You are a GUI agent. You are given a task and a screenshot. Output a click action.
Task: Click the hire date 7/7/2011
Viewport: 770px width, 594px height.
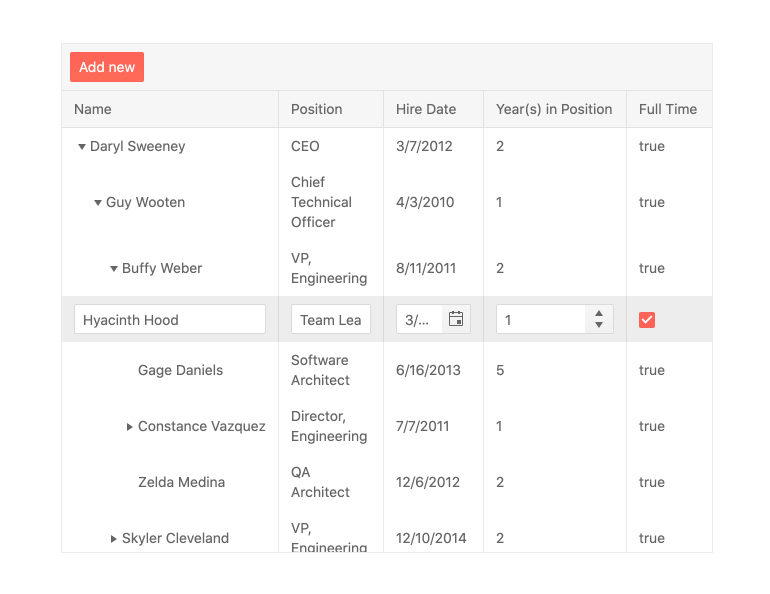click(x=422, y=426)
